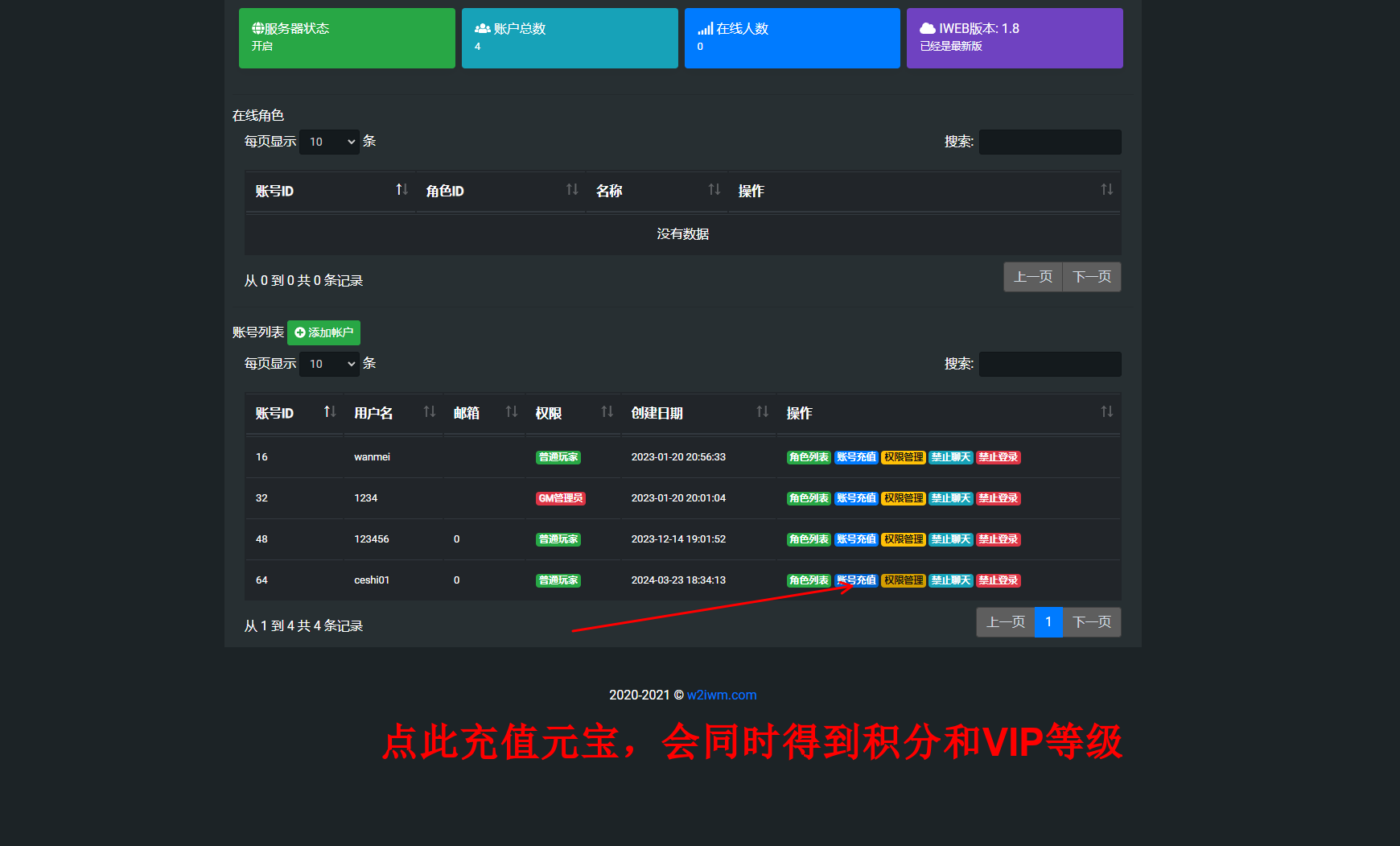
Task: Open per-page dropdown in online roles section
Action: [x=329, y=142]
